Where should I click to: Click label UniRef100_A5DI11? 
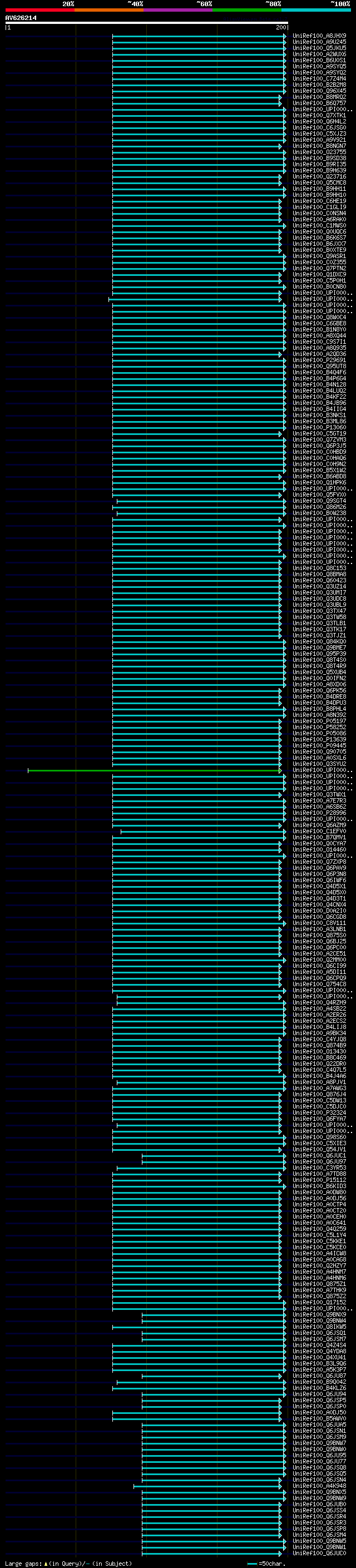(x=319, y=972)
